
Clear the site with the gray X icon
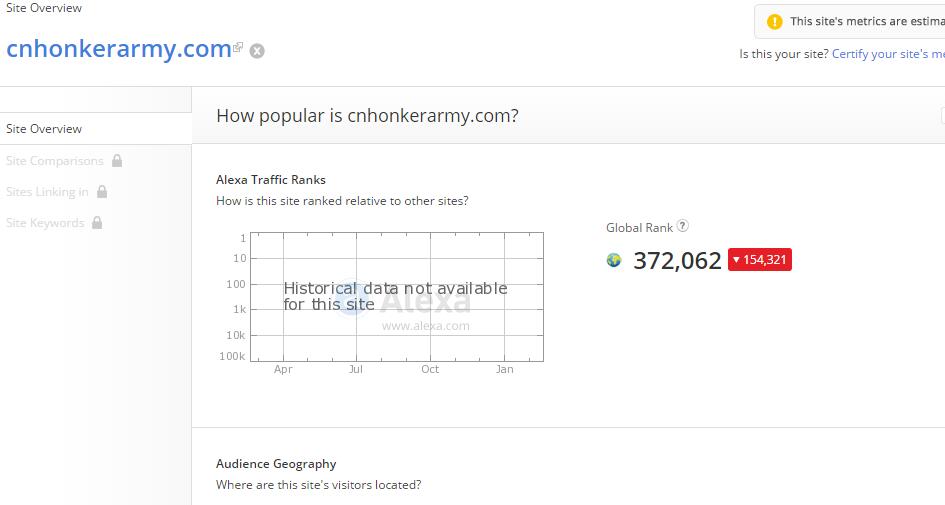[x=257, y=51]
